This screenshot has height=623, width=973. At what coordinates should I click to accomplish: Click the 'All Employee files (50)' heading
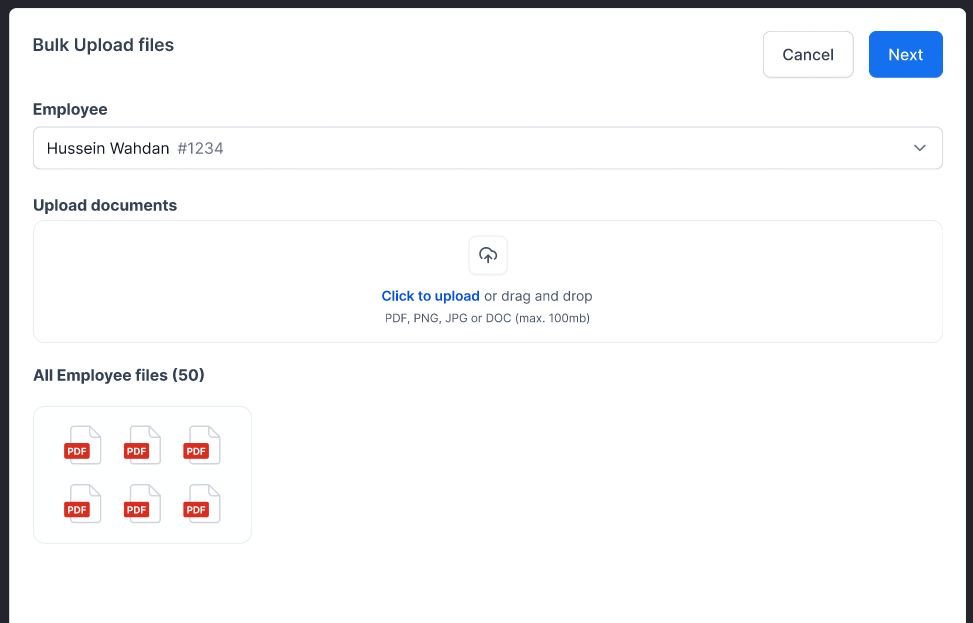tap(118, 375)
